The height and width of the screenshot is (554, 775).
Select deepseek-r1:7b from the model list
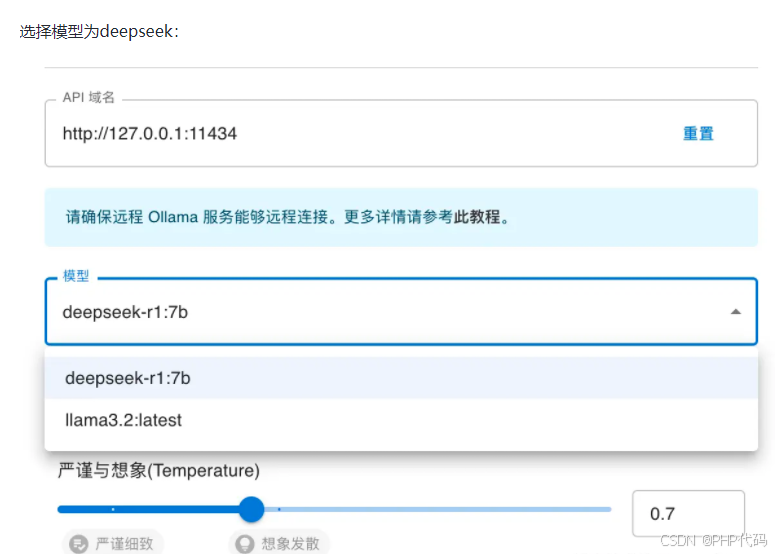point(401,378)
